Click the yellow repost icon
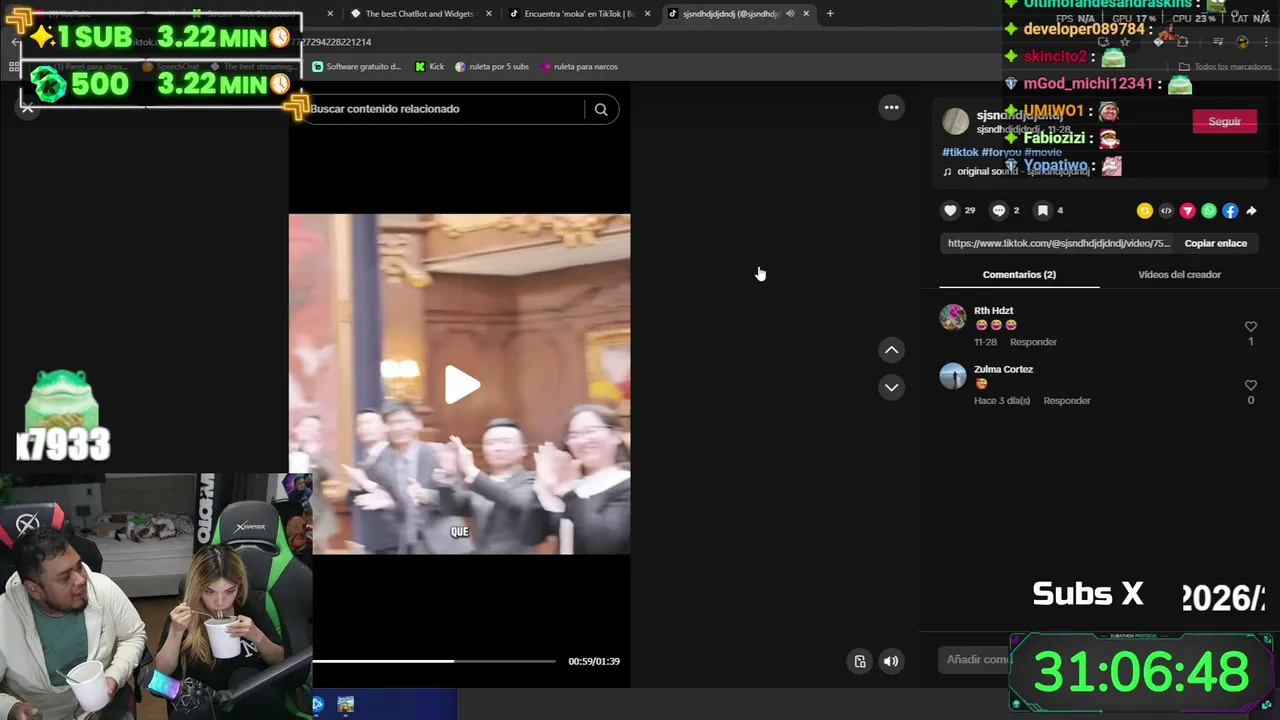 1144,210
